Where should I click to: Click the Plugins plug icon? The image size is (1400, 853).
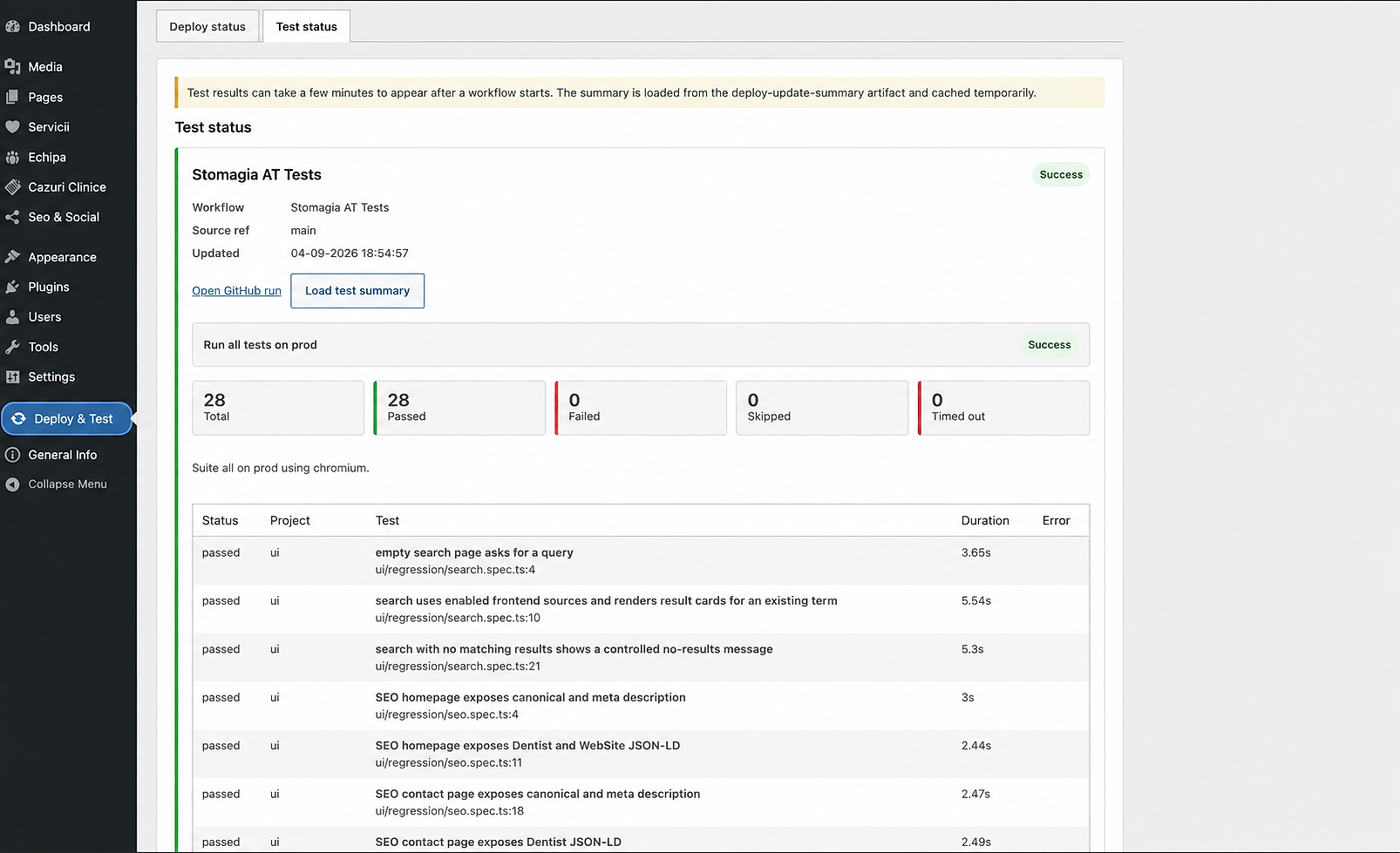point(12,288)
